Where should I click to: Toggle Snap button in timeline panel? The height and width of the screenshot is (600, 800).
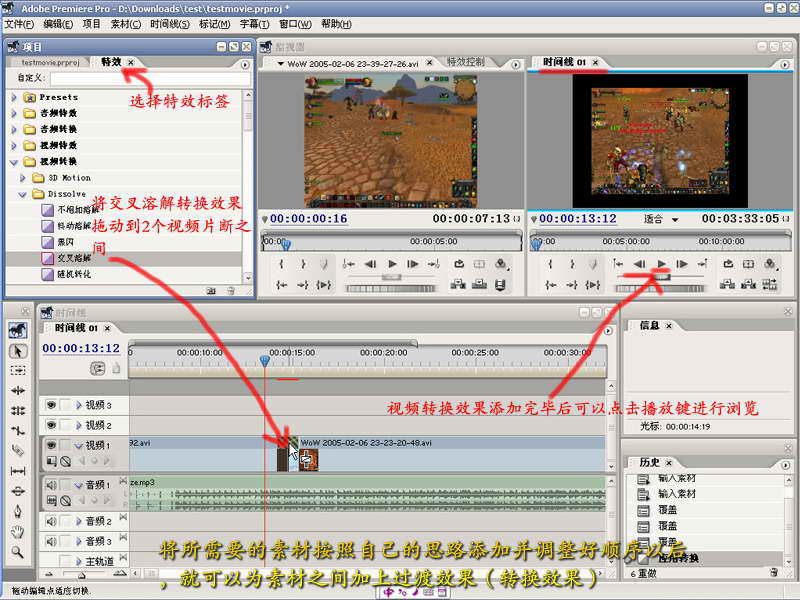coord(97,368)
